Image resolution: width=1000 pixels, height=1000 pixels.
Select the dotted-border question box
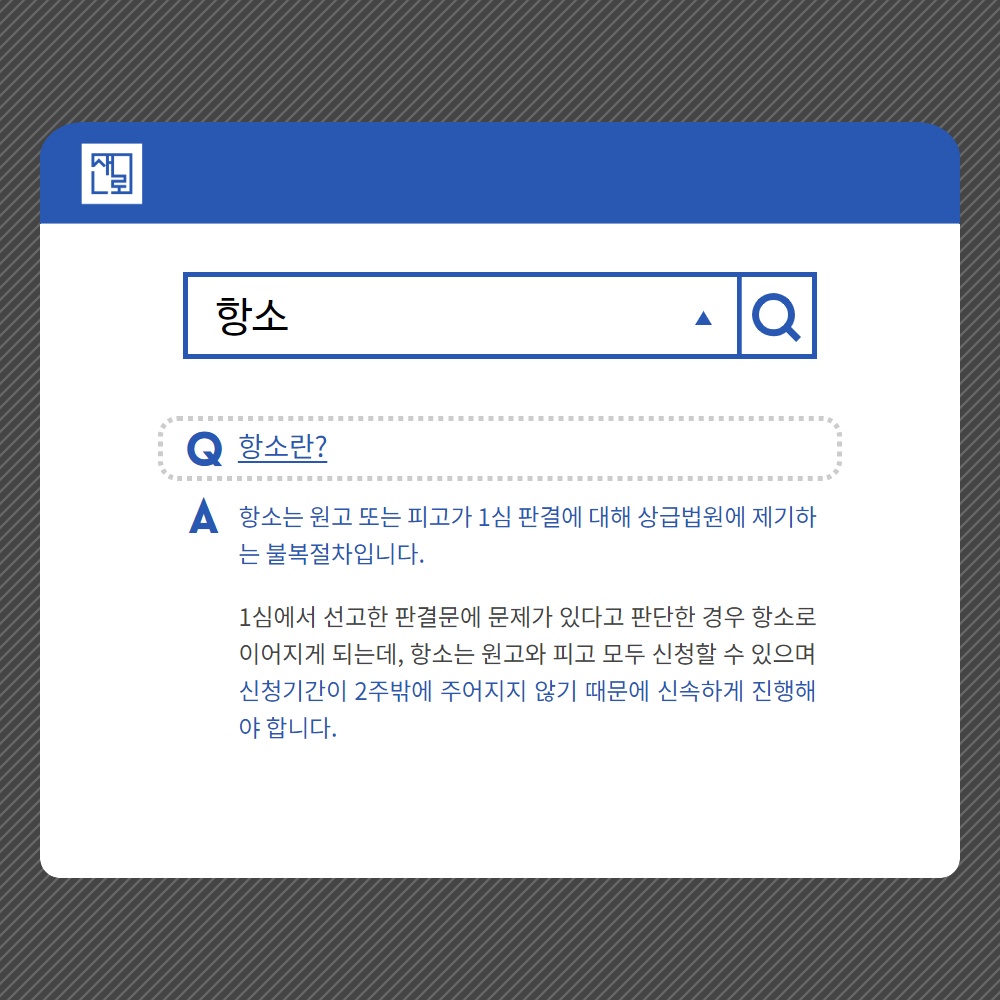click(x=500, y=448)
